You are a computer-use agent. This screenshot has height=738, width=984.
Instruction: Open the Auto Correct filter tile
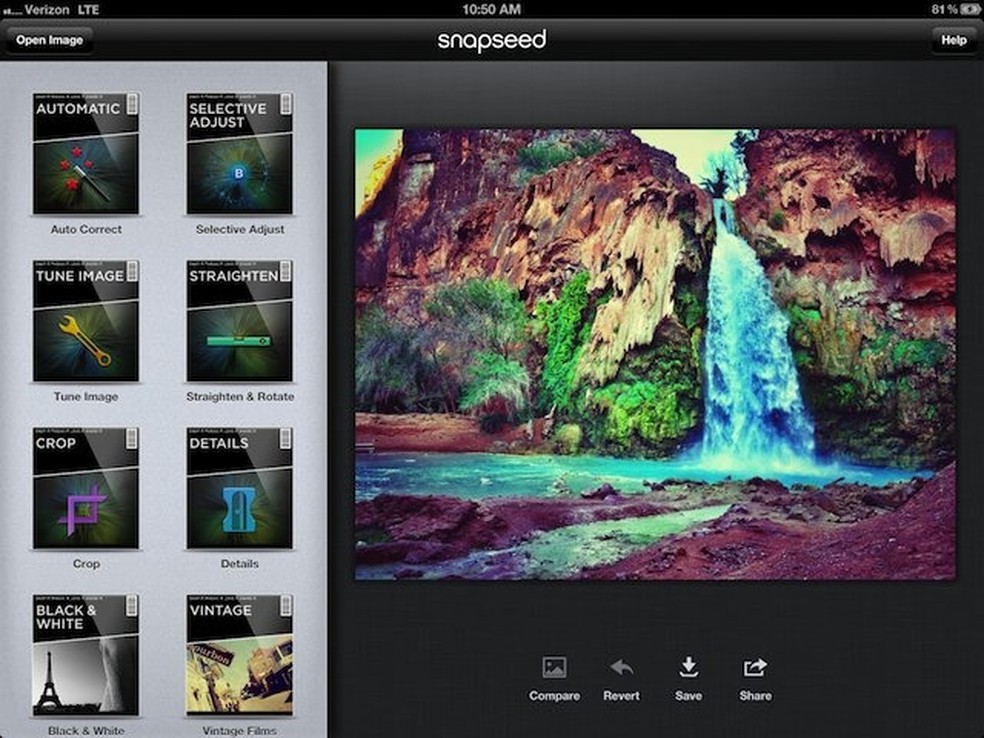tap(86, 154)
